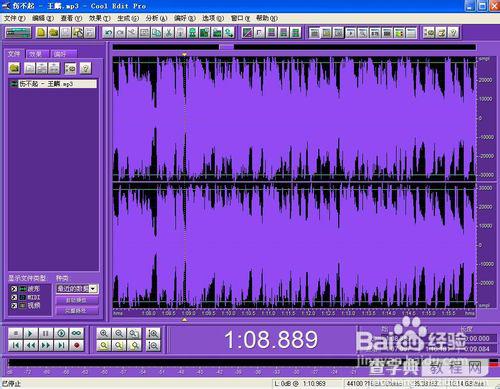Click the Undo arrow toolbar icon
The width and height of the screenshot is (500, 389).
108,33
